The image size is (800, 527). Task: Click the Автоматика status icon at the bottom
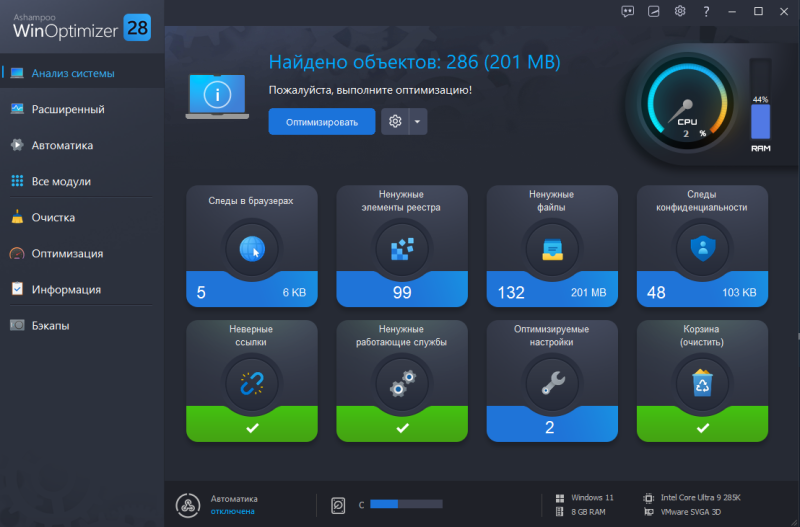pos(188,505)
